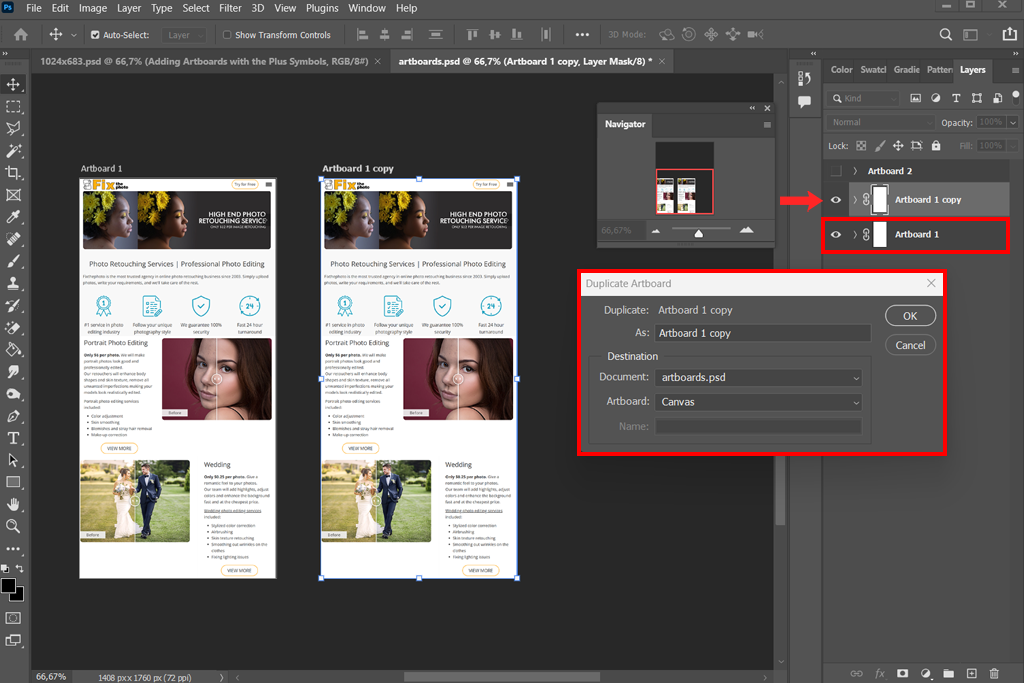Enable Show Transform Controls checkbox

click(227, 35)
